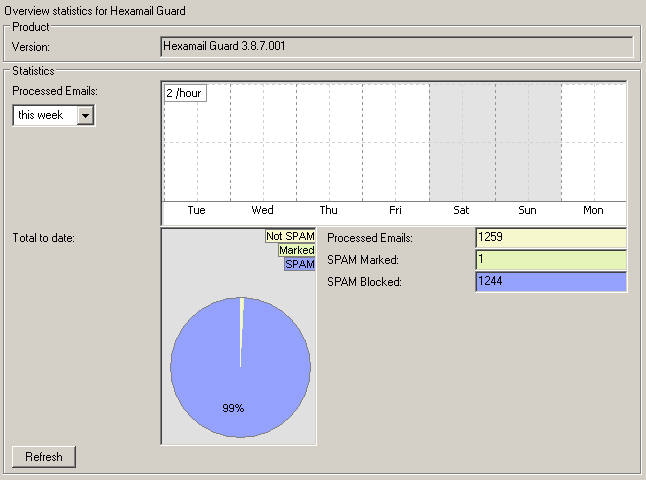This screenshot has width=646, height=480.
Task: Click the Sat label on chart axis
Action: [461, 211]
